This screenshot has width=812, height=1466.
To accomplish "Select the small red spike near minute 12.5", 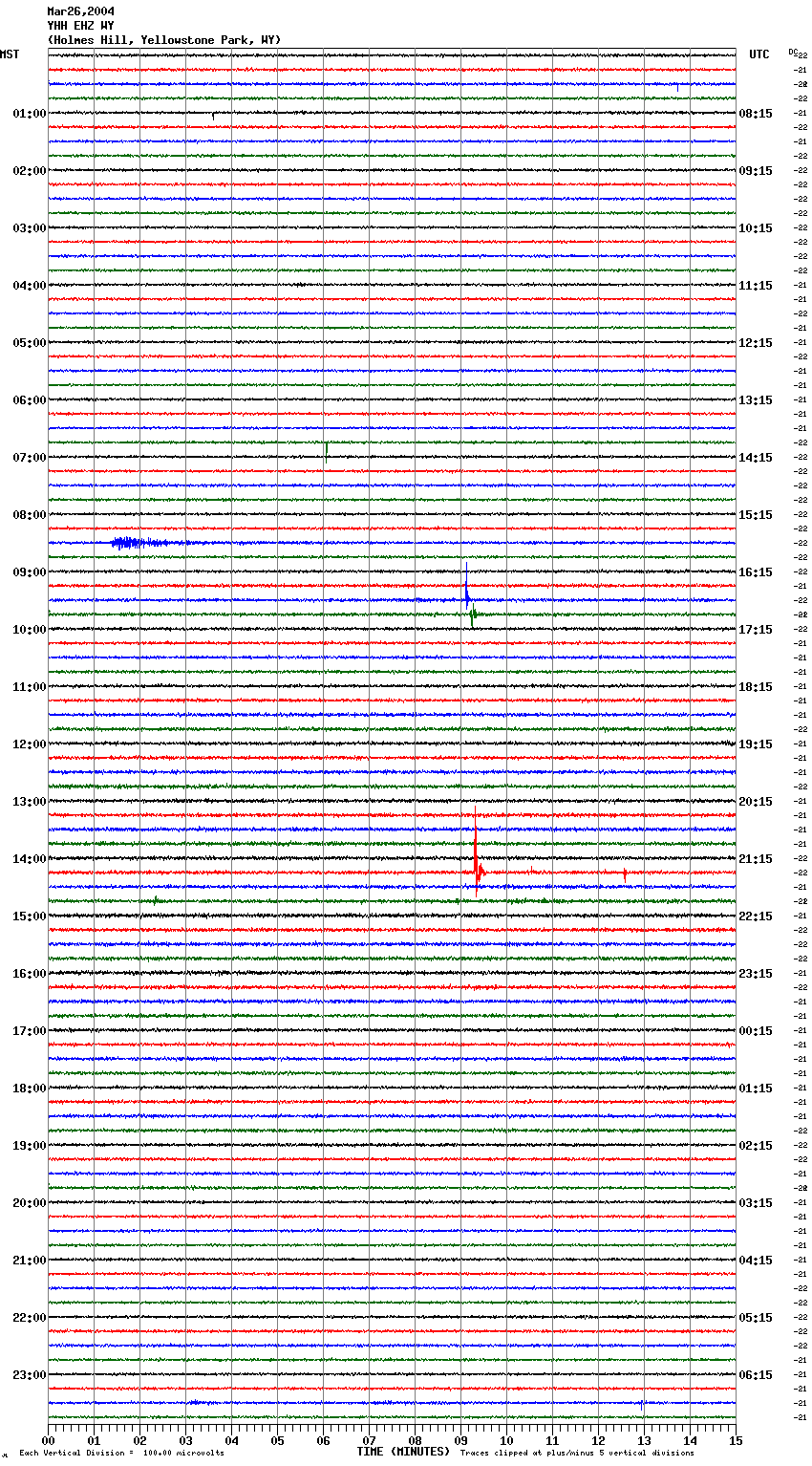I will tap(625, 873).
